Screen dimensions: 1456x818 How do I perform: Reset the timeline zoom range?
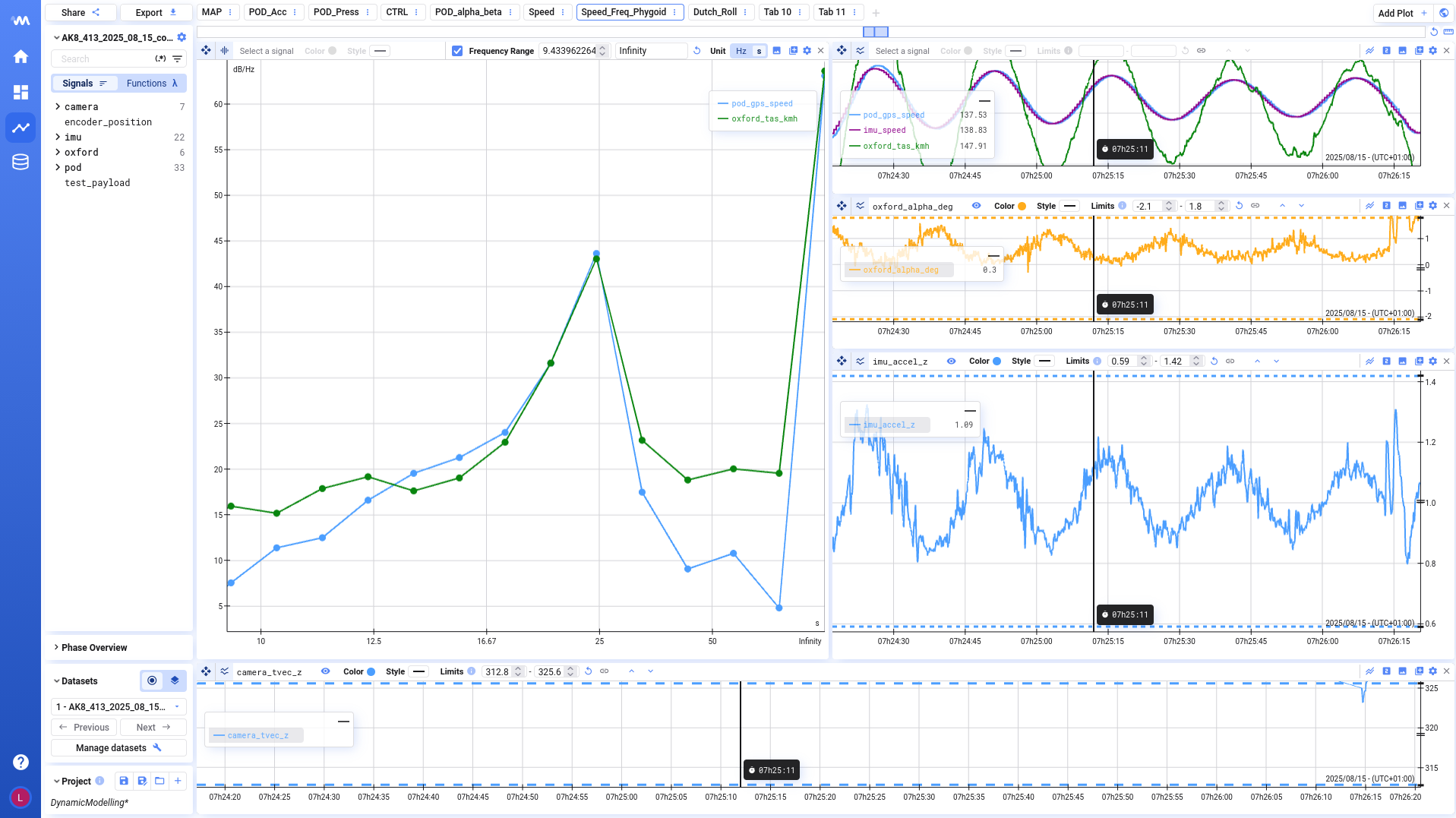pyautogui.click(x=1434, y=32)
